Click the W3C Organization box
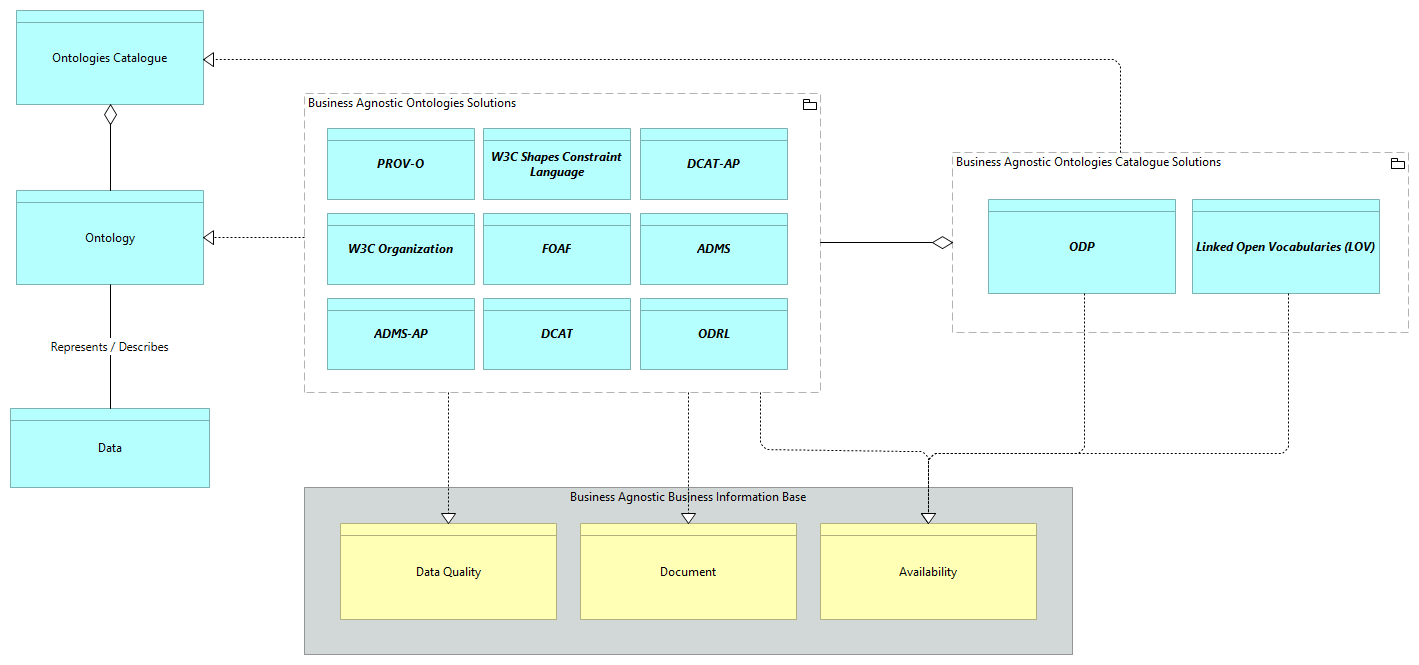Image resolution: width=1419 pixels, height=665 pixels. pos(401,249)
